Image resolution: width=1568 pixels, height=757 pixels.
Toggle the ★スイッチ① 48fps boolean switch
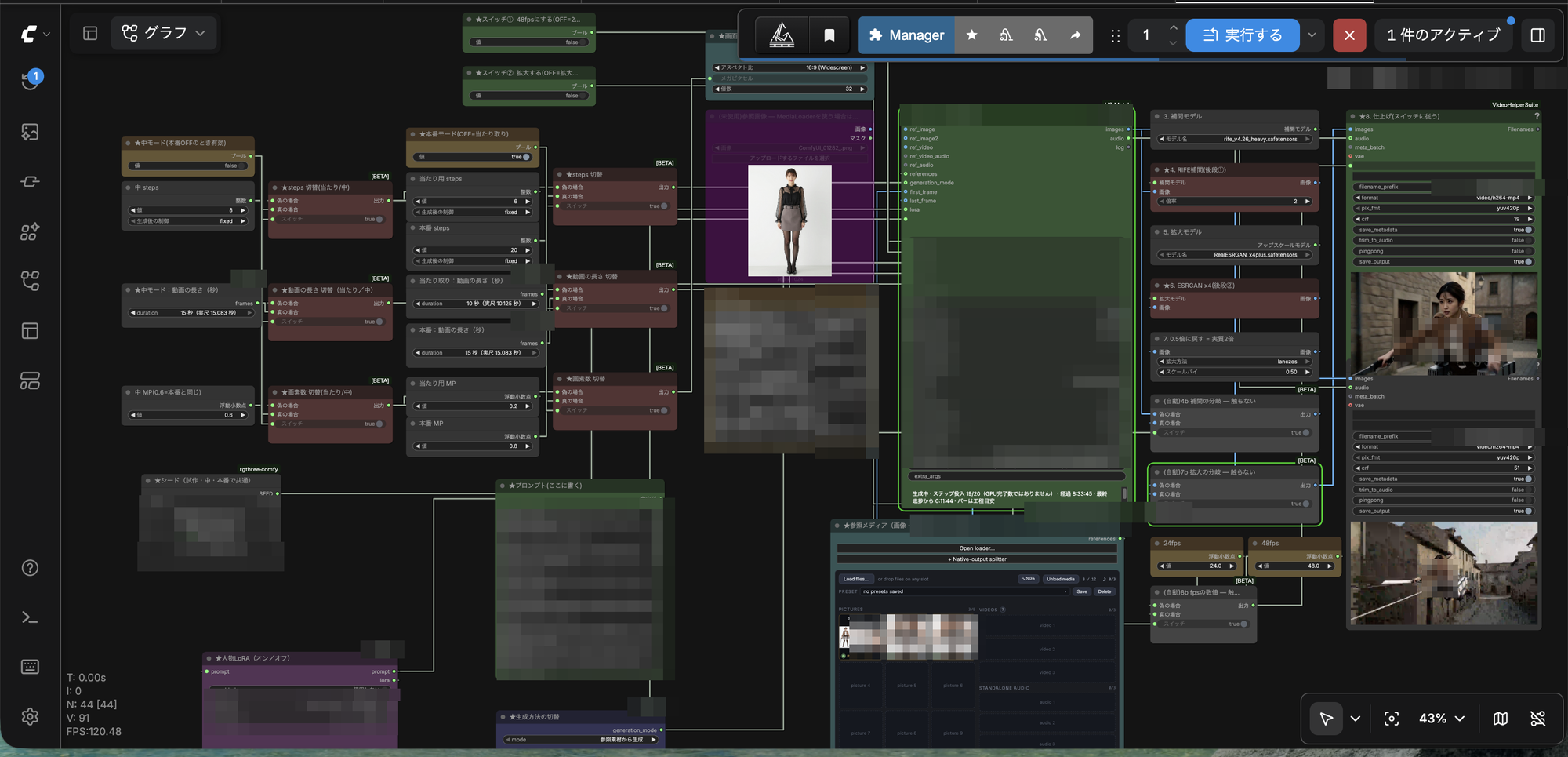tap(529, 42)
